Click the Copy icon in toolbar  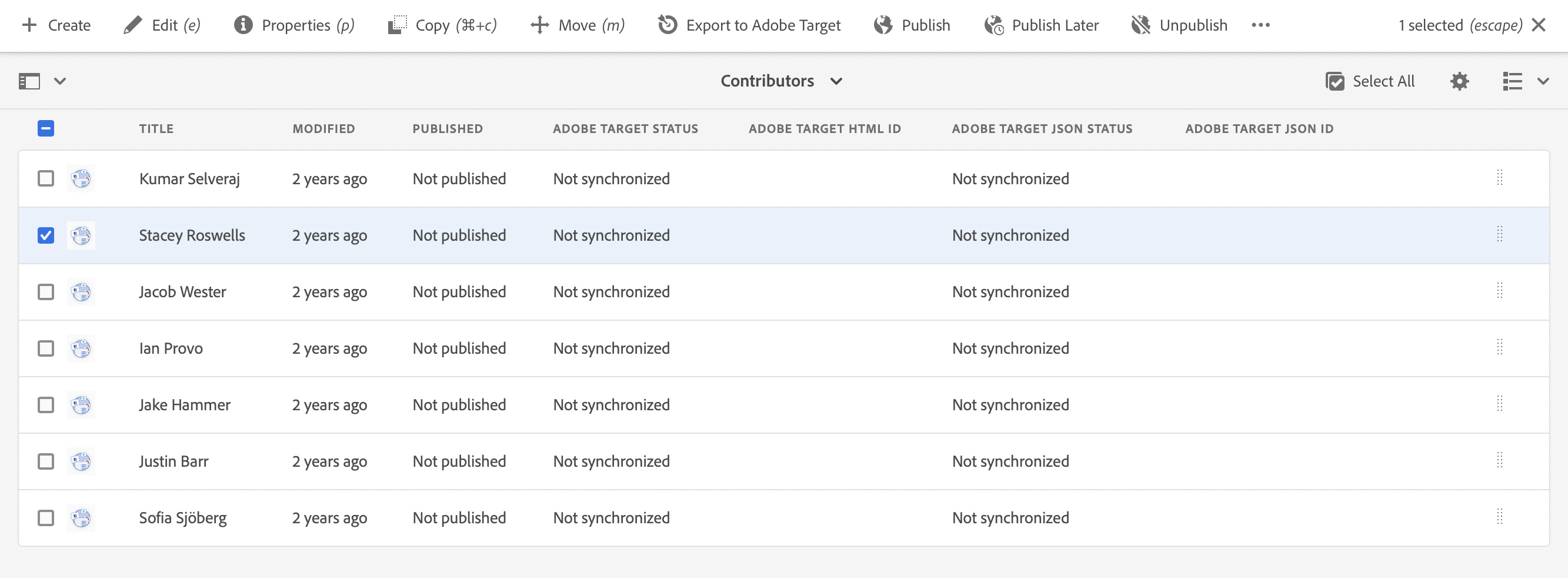[398, 25]
